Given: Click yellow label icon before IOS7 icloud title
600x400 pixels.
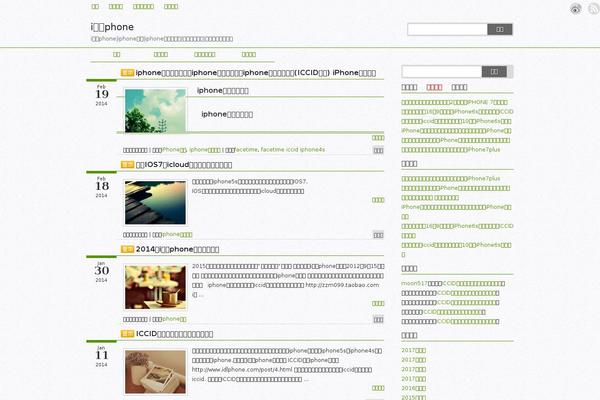Looking at the screenshot, I should click(x=127, y=165).
